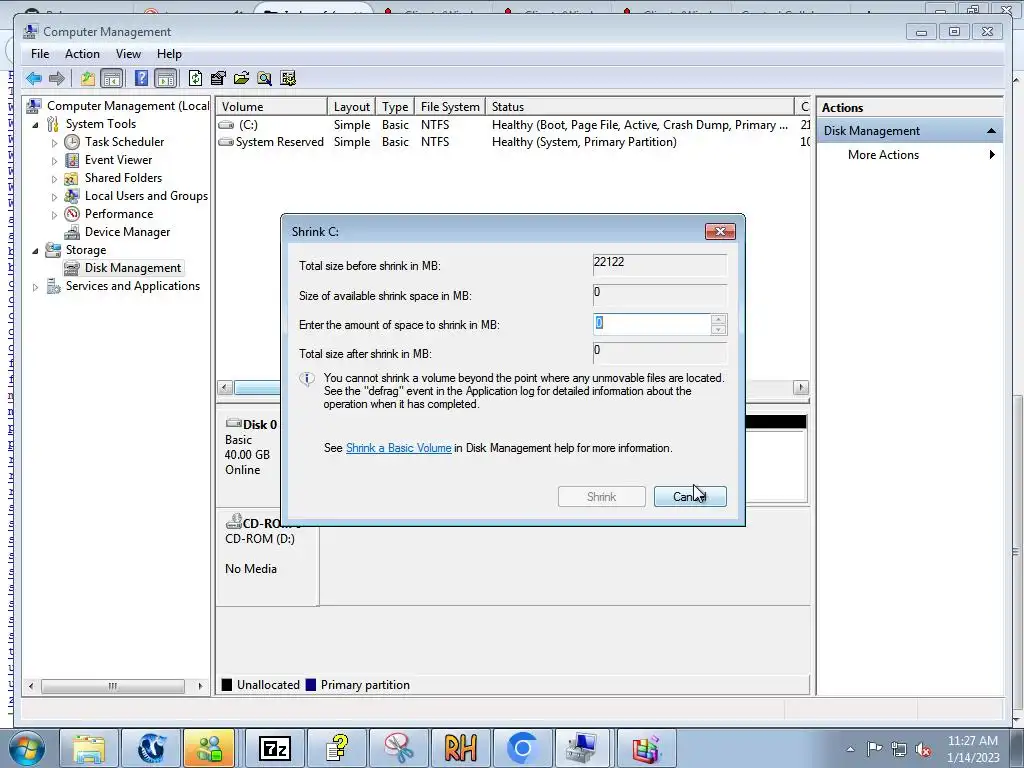Image resolution: width=1024 pixels, height=768 pixels.
Task: Open Help via the blue question mark icon
Action: tap(141, 78)
